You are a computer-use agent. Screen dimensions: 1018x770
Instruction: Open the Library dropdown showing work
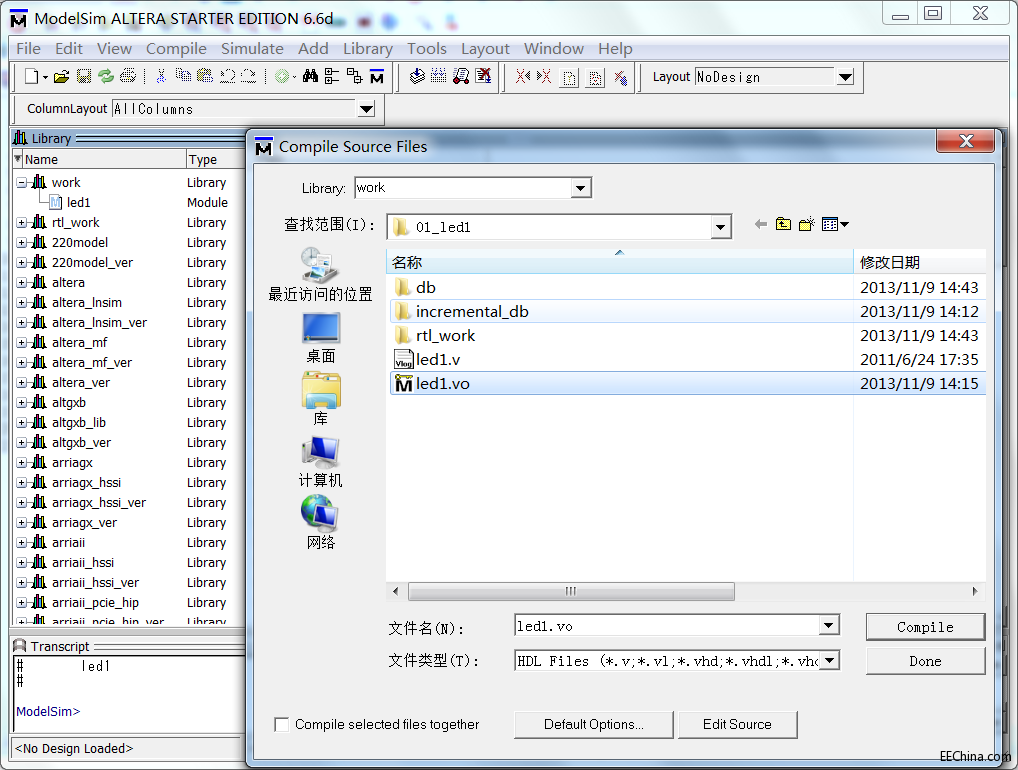click(x=580, y=188)
